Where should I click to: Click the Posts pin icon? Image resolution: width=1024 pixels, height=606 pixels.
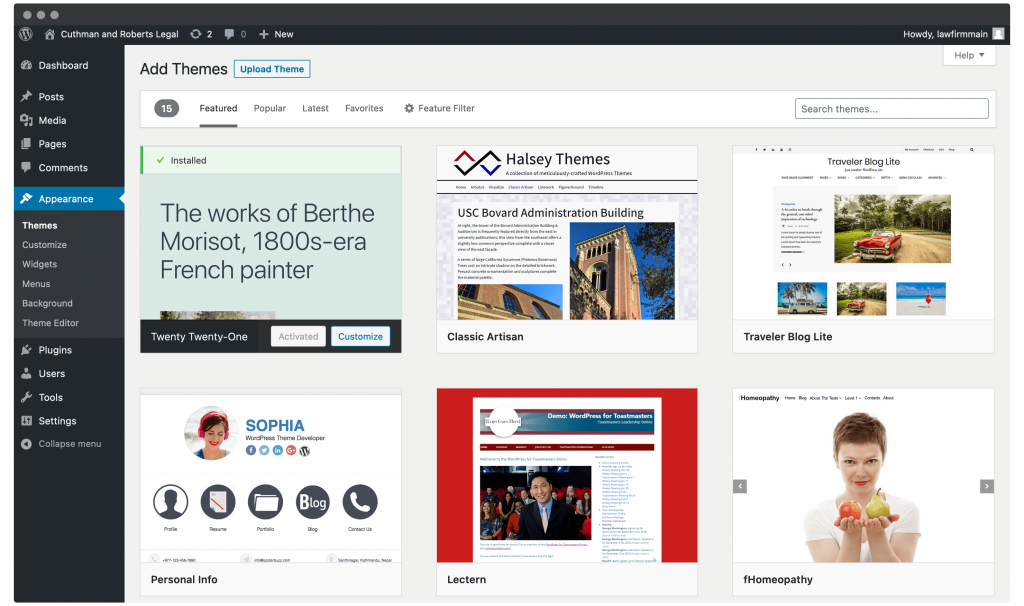(26, 97)
